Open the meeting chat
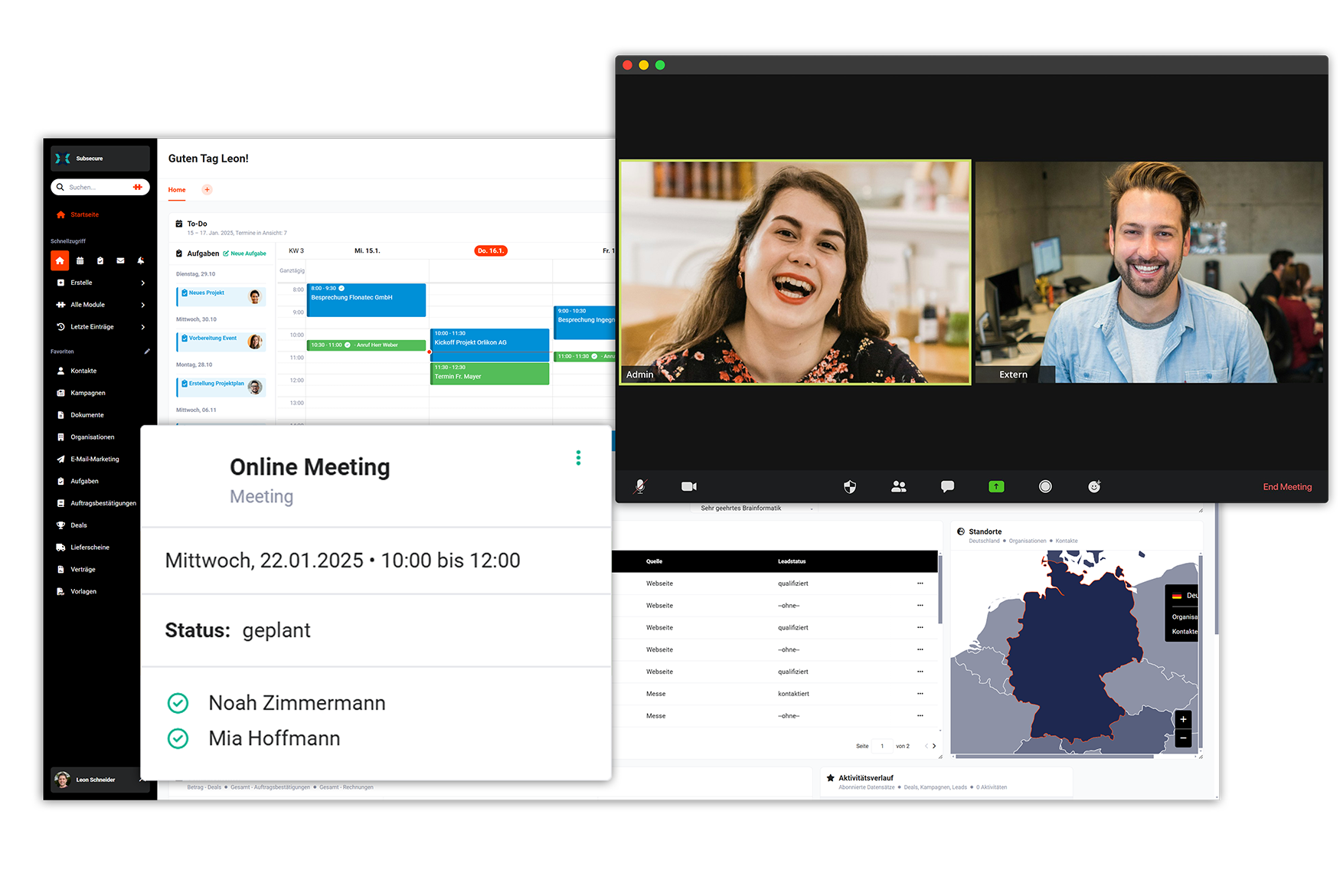 point(947,486)
